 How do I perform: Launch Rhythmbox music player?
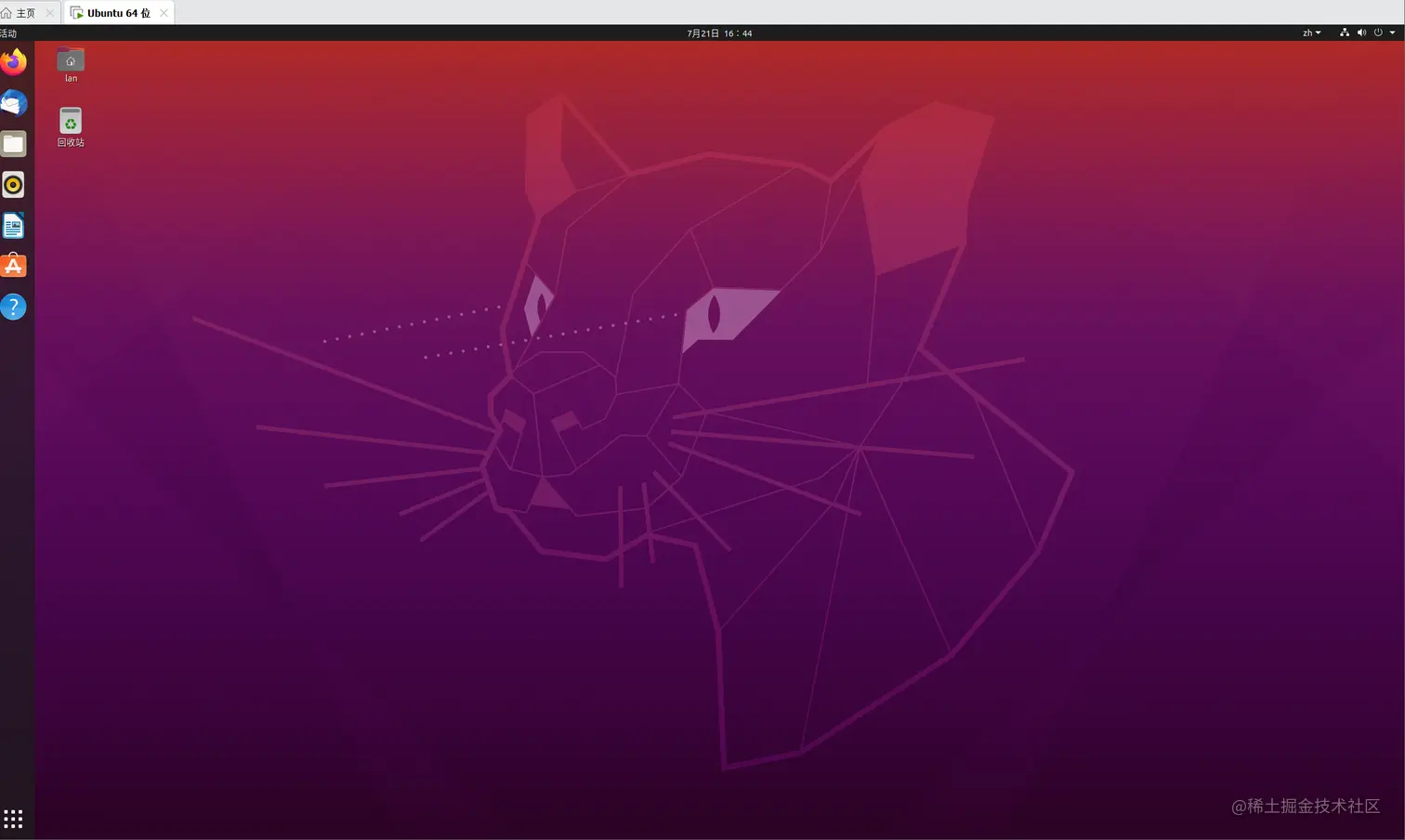coord(13,185)
